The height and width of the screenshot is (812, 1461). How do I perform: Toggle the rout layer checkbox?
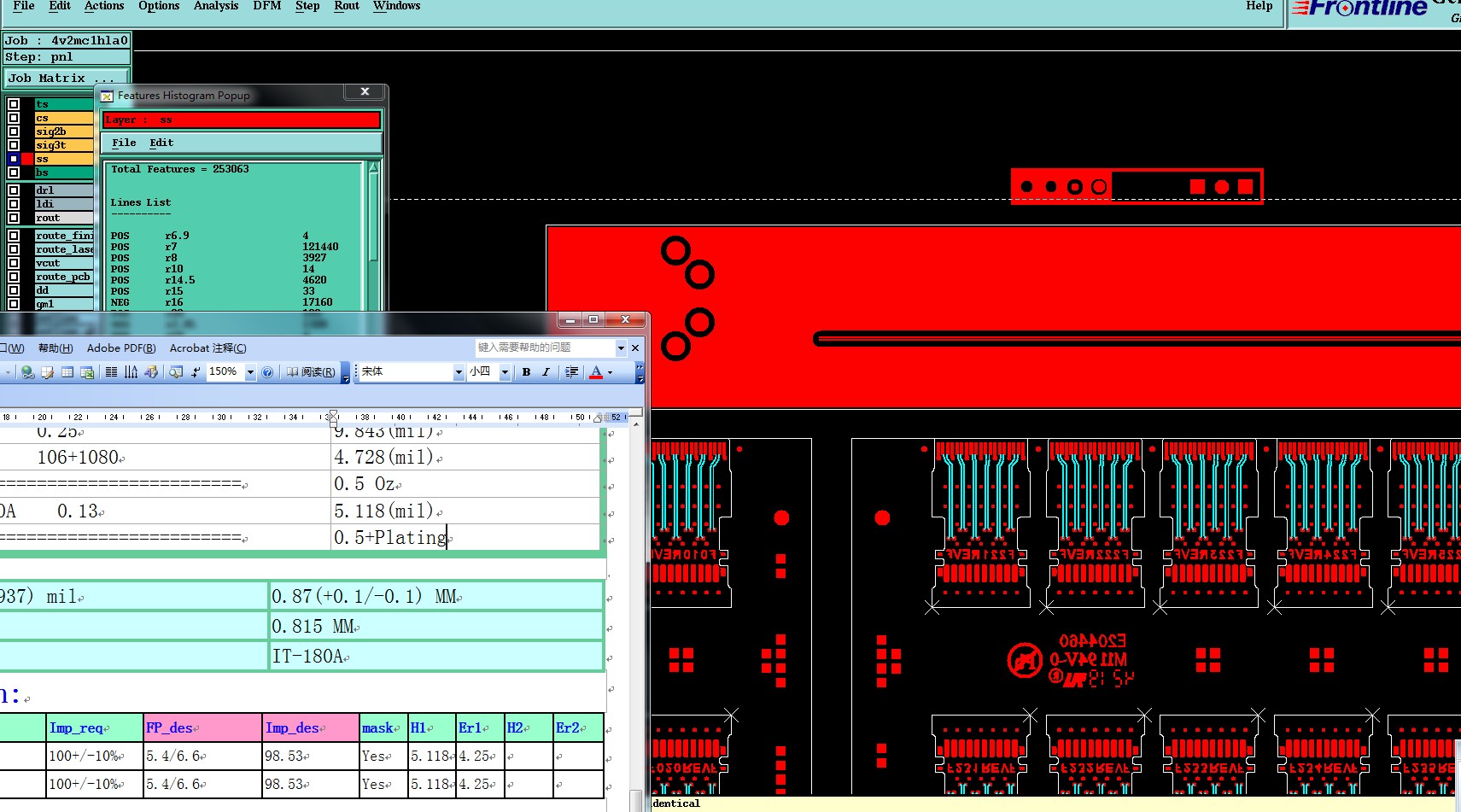tap(14, 218)
